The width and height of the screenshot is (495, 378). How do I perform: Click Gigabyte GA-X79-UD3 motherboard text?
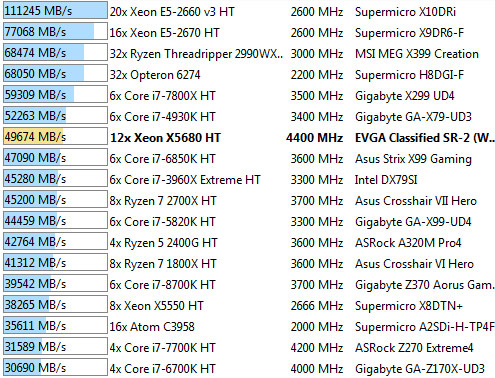pyautogui.click(x=413, y=117)
